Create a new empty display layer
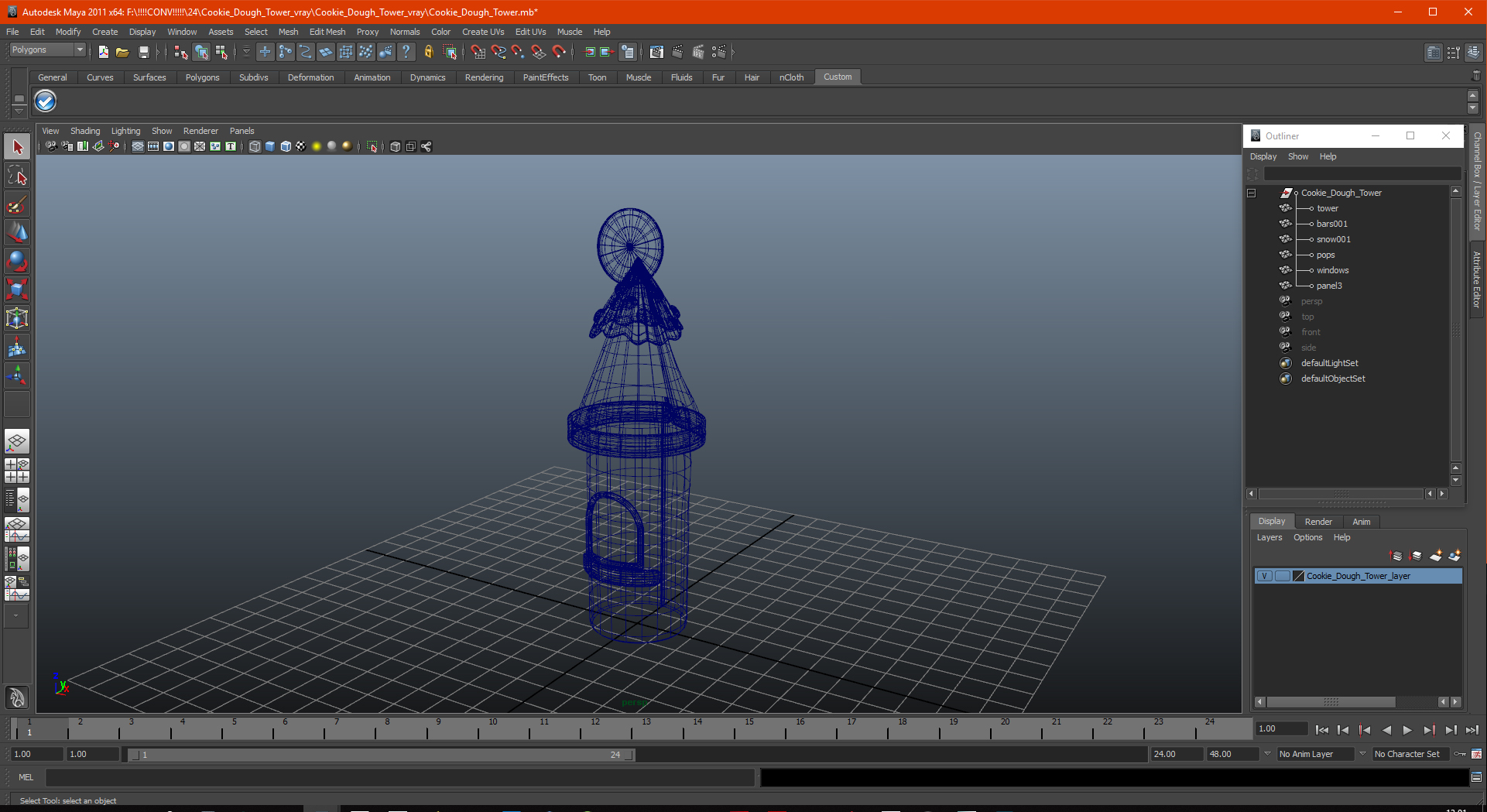 1436,556
